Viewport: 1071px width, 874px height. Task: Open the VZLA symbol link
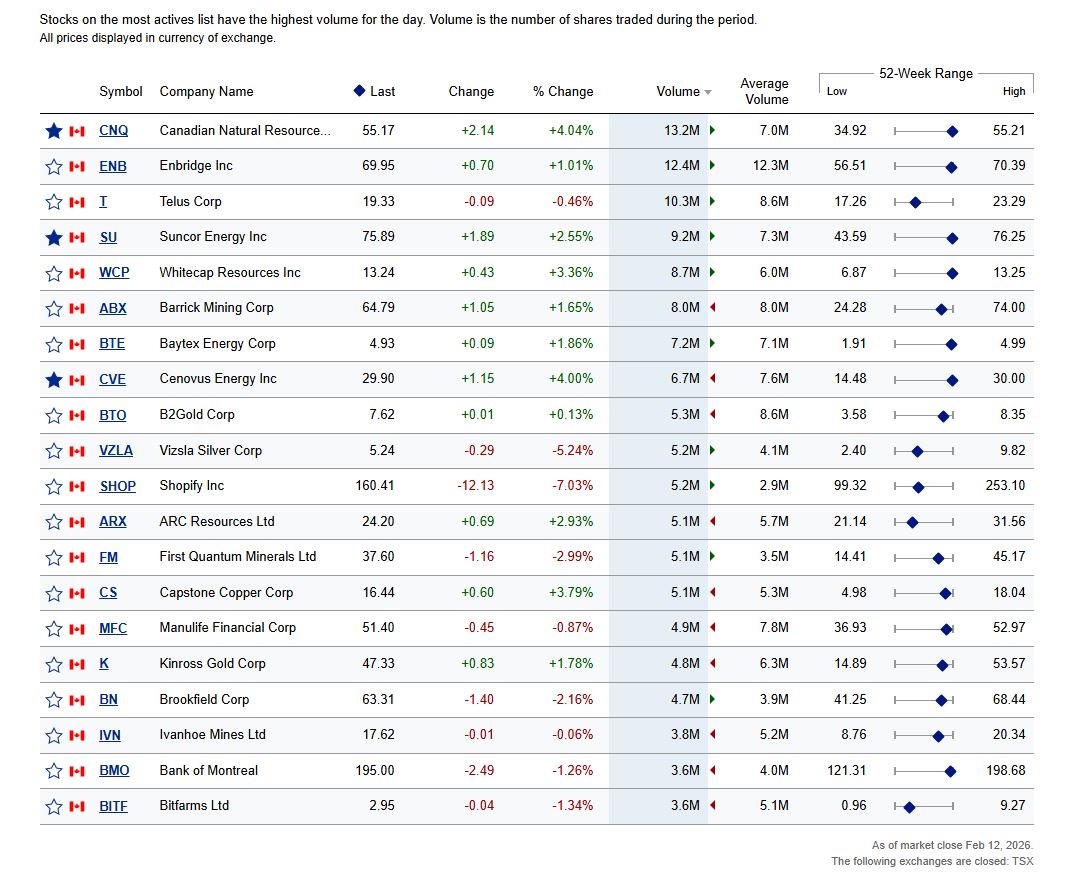[116, 451]
